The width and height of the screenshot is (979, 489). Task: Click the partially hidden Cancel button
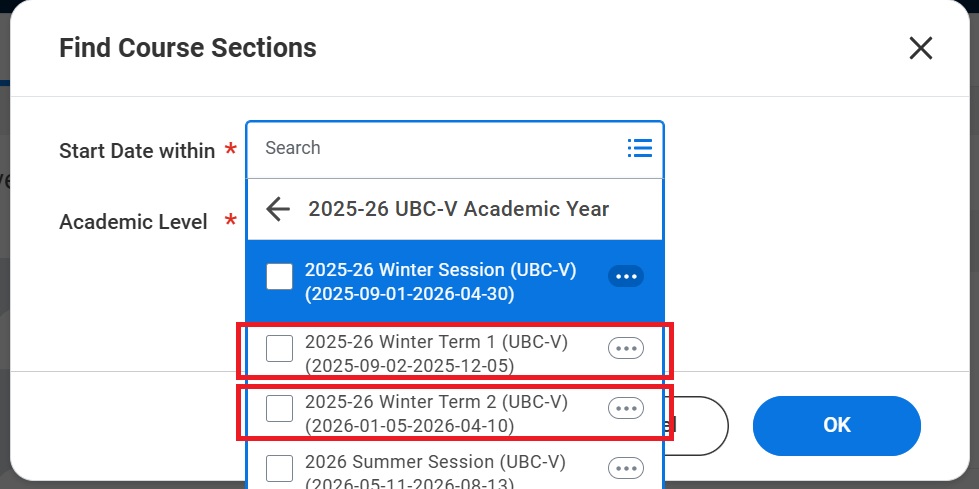pos(695,425)
